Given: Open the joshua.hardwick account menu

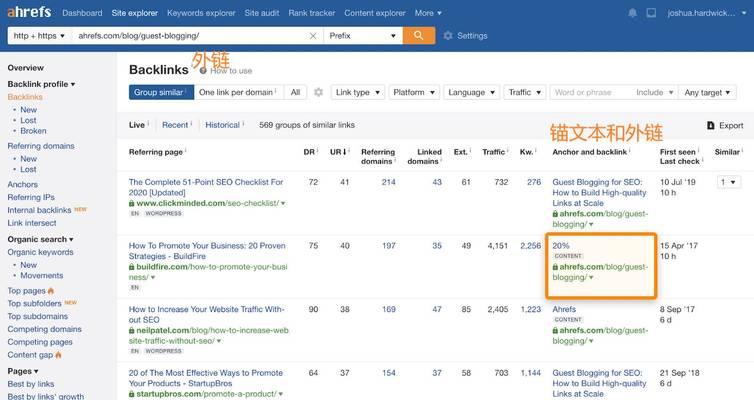Looking at the screenshot, I should pyautogui.click(x=706, y=13).
